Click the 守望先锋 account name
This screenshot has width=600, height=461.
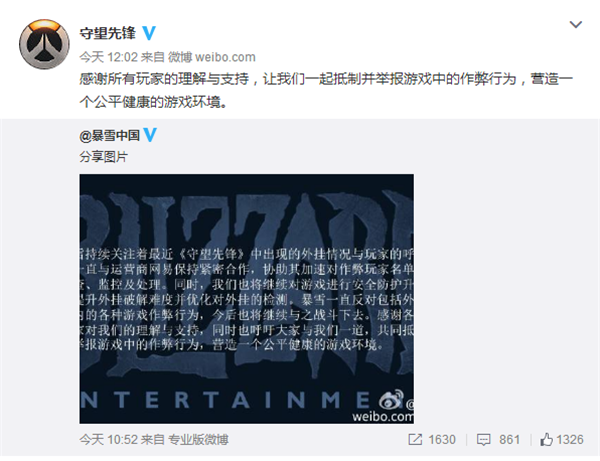click(x=108, y=33)
